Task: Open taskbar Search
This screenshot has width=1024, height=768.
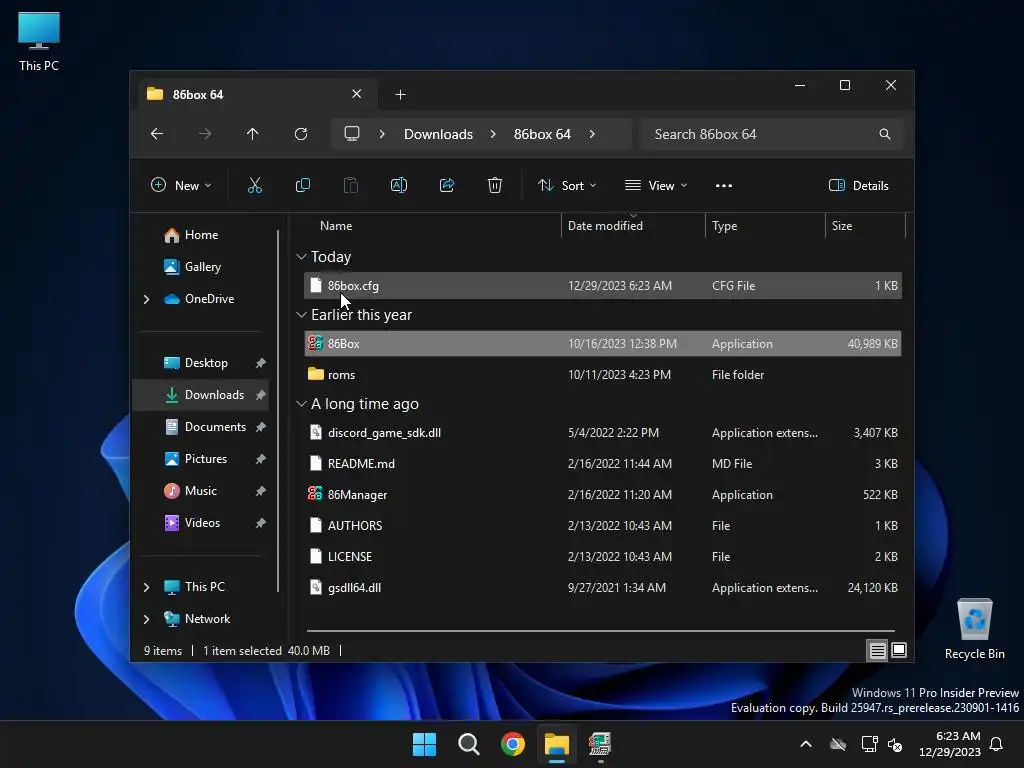Action: (469, 744)
